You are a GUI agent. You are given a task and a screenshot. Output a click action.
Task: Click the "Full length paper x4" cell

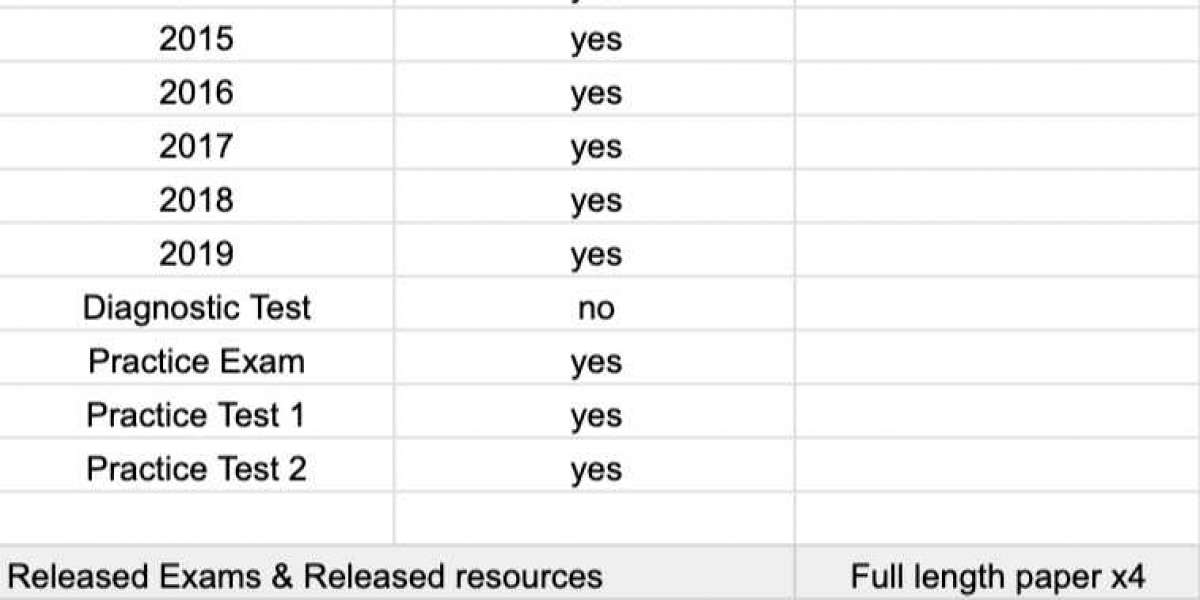click(x=997, y=577)
